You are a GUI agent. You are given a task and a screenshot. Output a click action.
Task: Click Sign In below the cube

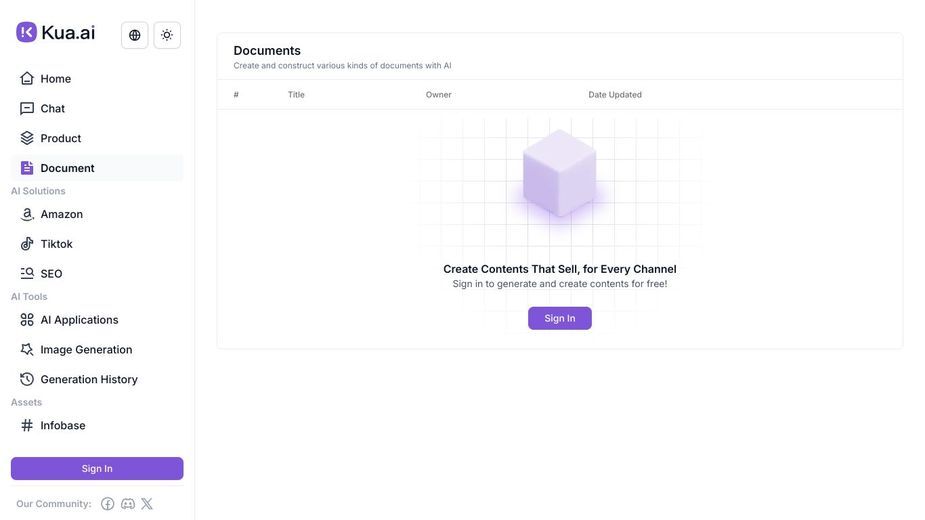560,318
